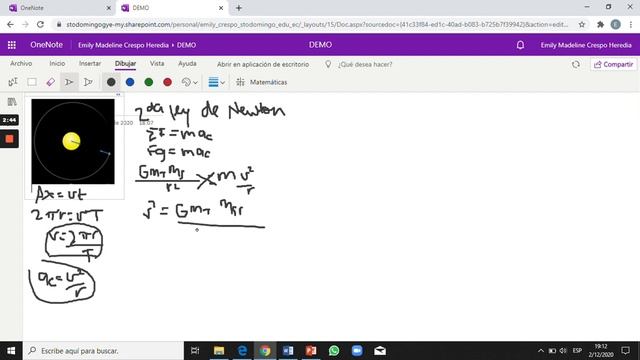Image resolution: width=640 pixels, height=360 pixels.
Task: Click the browser address bar URL
Action: pos(317,24)
